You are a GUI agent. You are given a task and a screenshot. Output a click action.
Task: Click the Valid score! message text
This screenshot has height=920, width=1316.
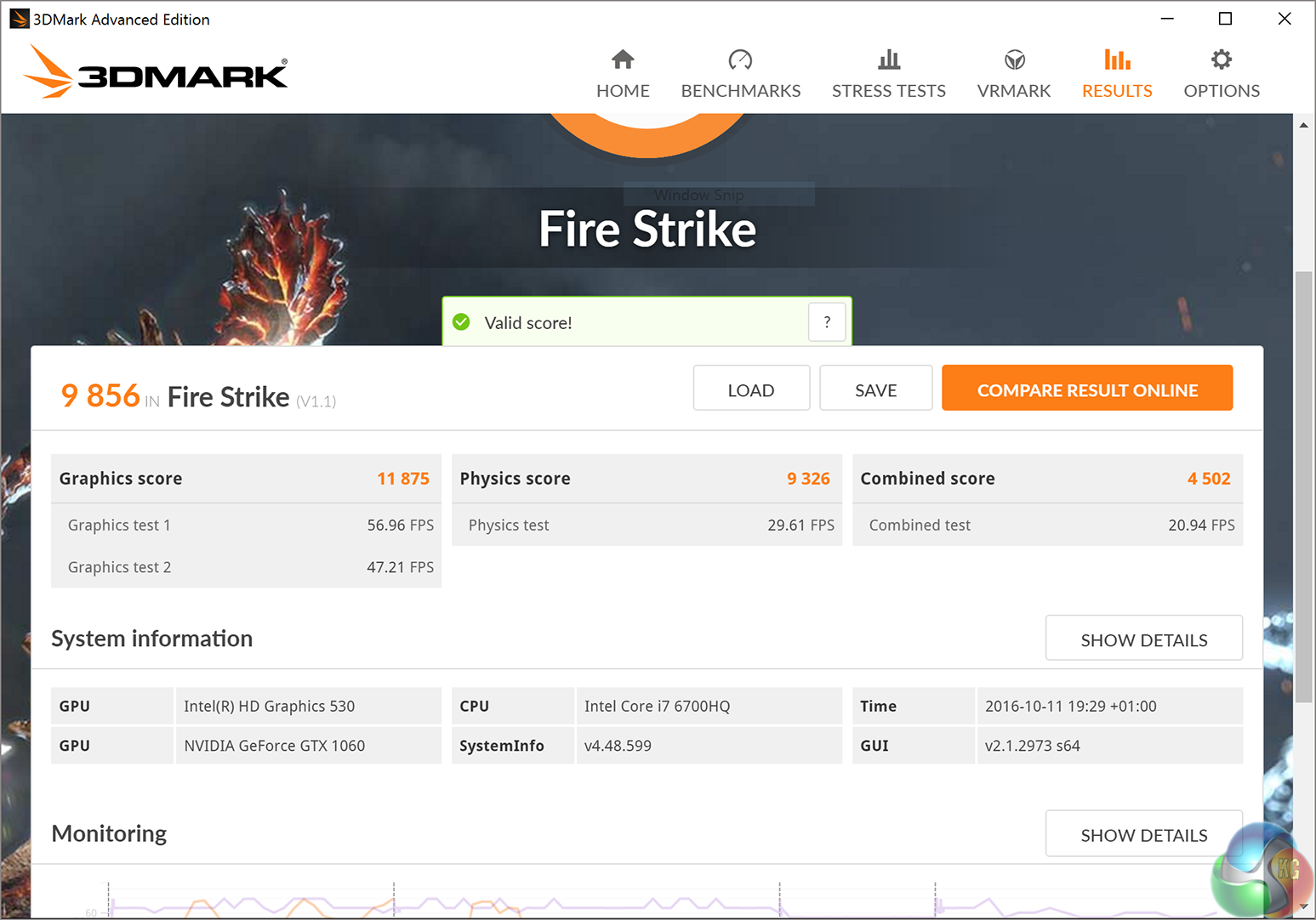(528, 323)
